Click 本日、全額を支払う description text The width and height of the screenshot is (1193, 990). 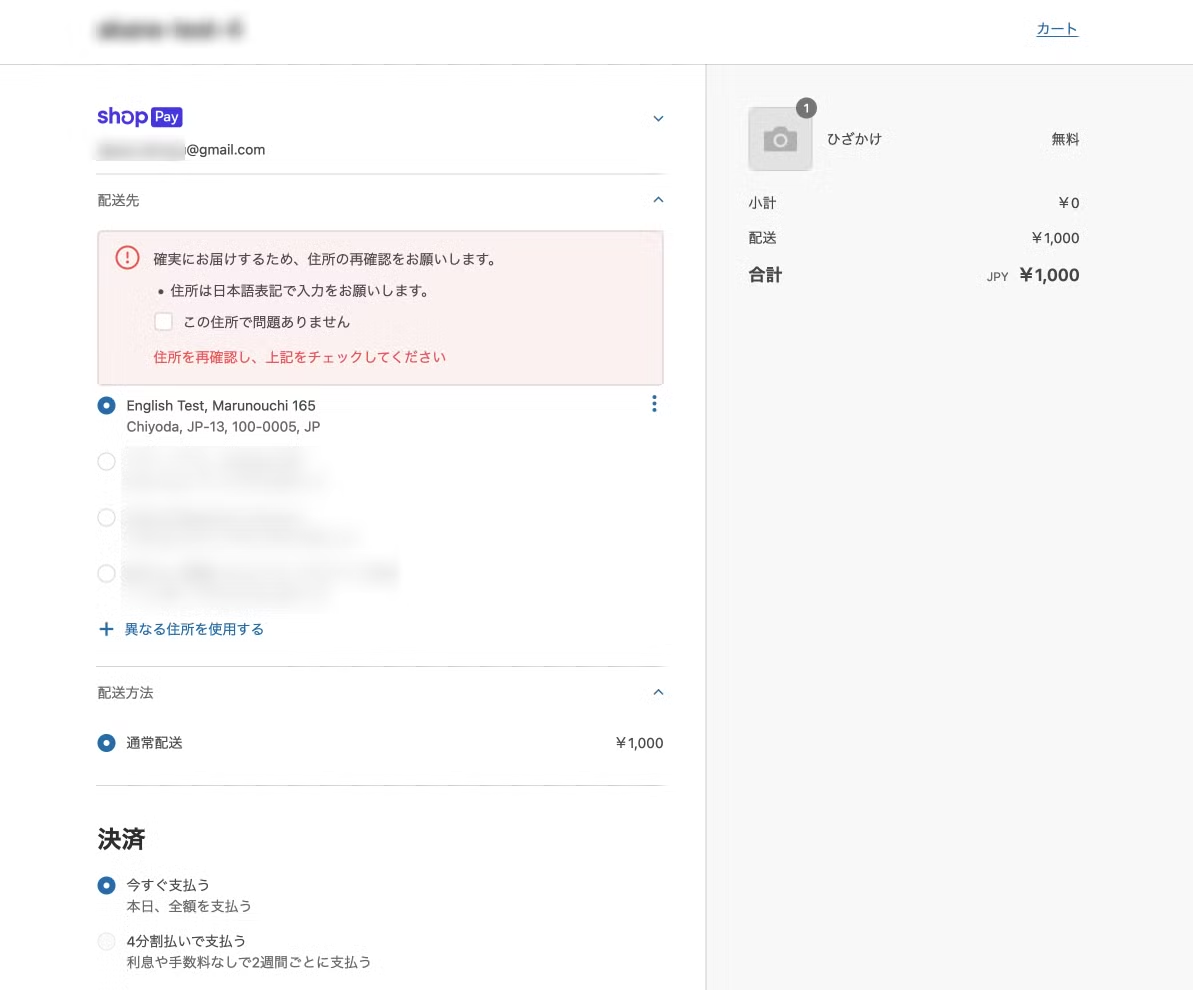189,906
